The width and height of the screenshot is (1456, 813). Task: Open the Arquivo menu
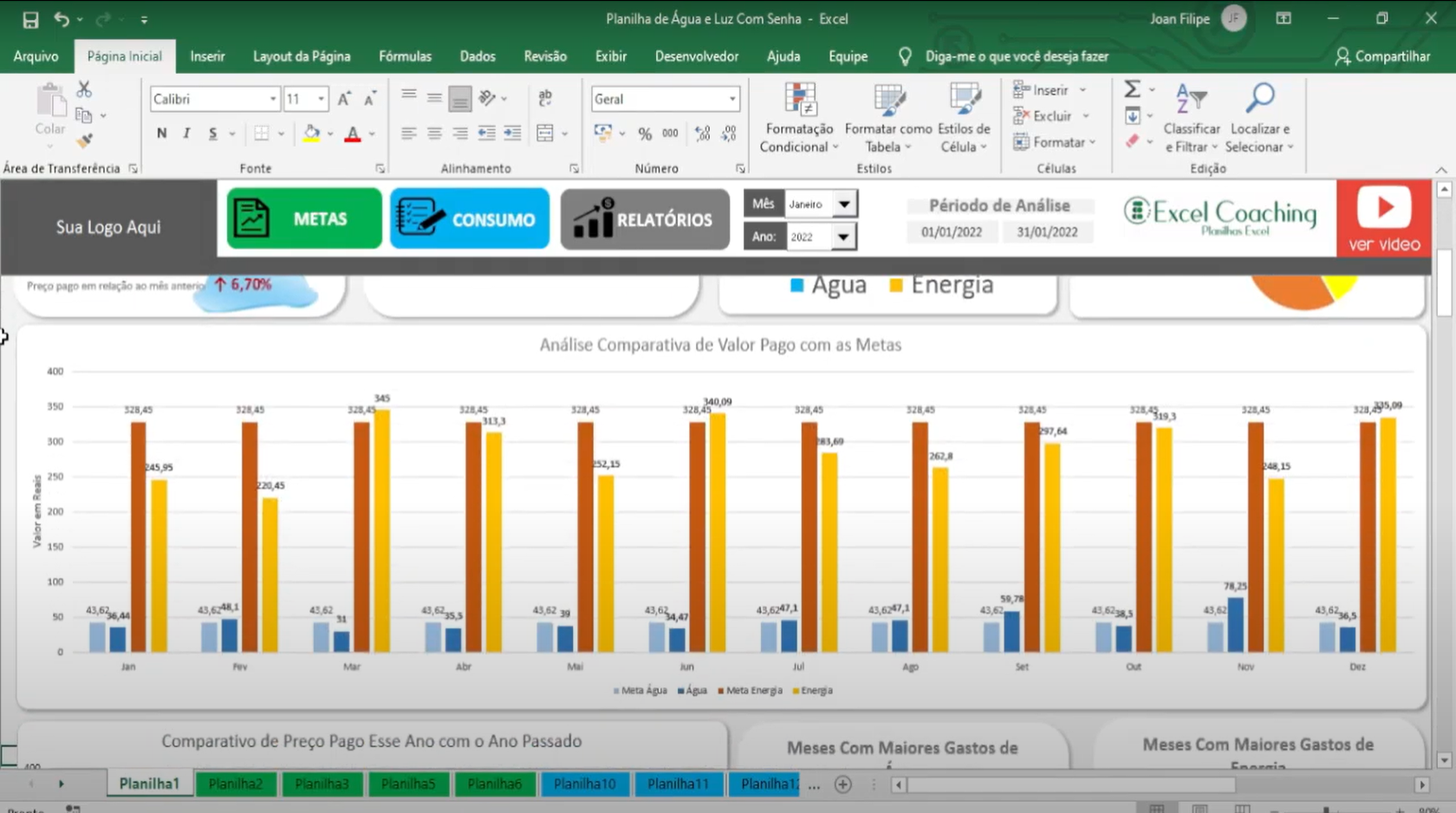[x=36, y=56]
